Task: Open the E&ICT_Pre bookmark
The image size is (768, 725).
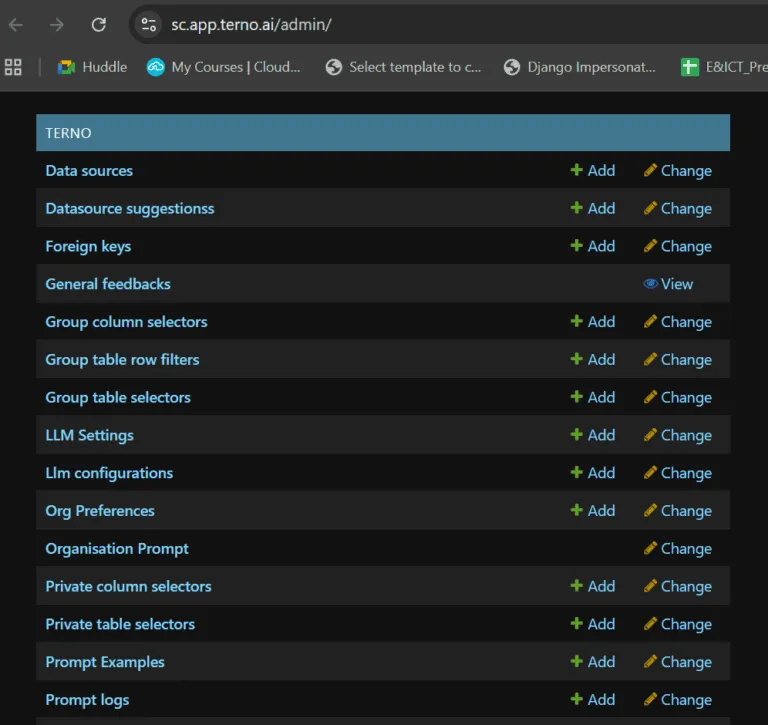Action: coord(724,67)
